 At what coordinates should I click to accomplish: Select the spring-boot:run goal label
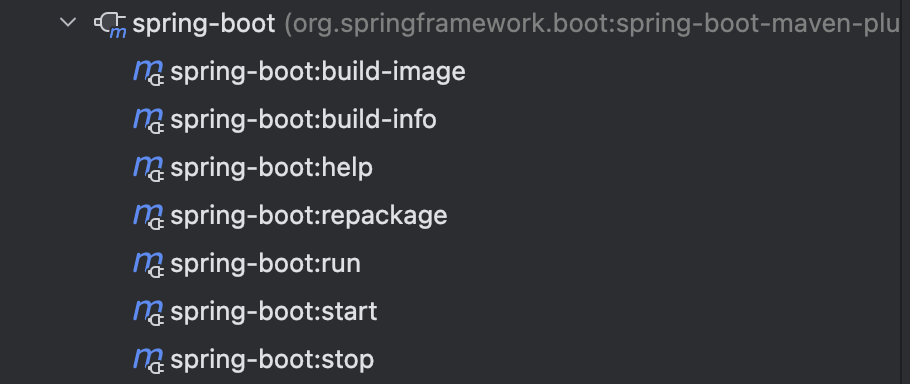pos(266,265)
